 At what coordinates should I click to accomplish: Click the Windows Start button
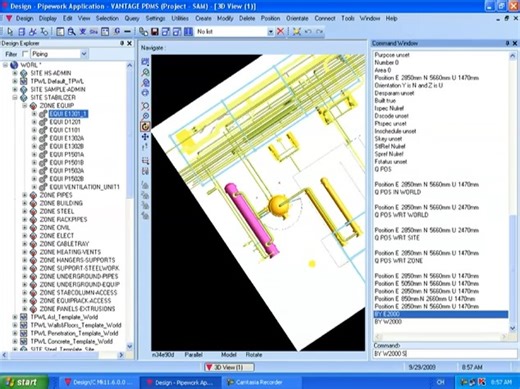24,382
